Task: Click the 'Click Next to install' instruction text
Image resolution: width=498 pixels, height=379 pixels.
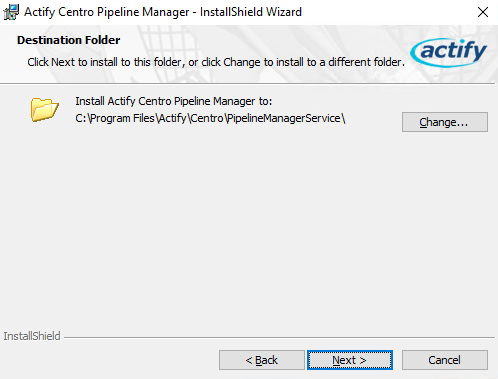Action: coord(216,62)
